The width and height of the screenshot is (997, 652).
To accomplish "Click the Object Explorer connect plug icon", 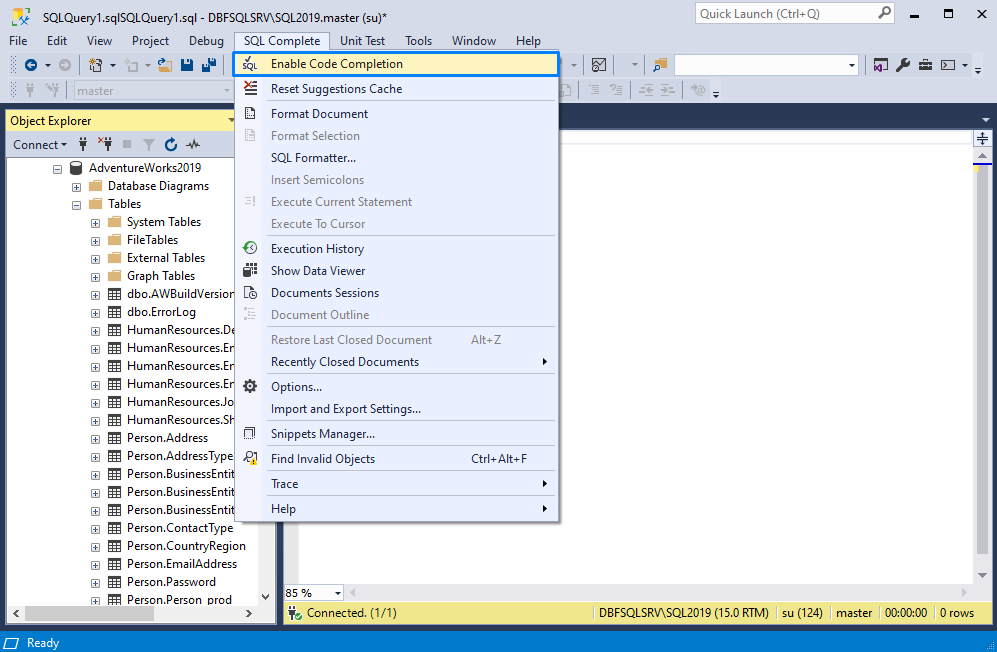I will (x=83, y=144).
